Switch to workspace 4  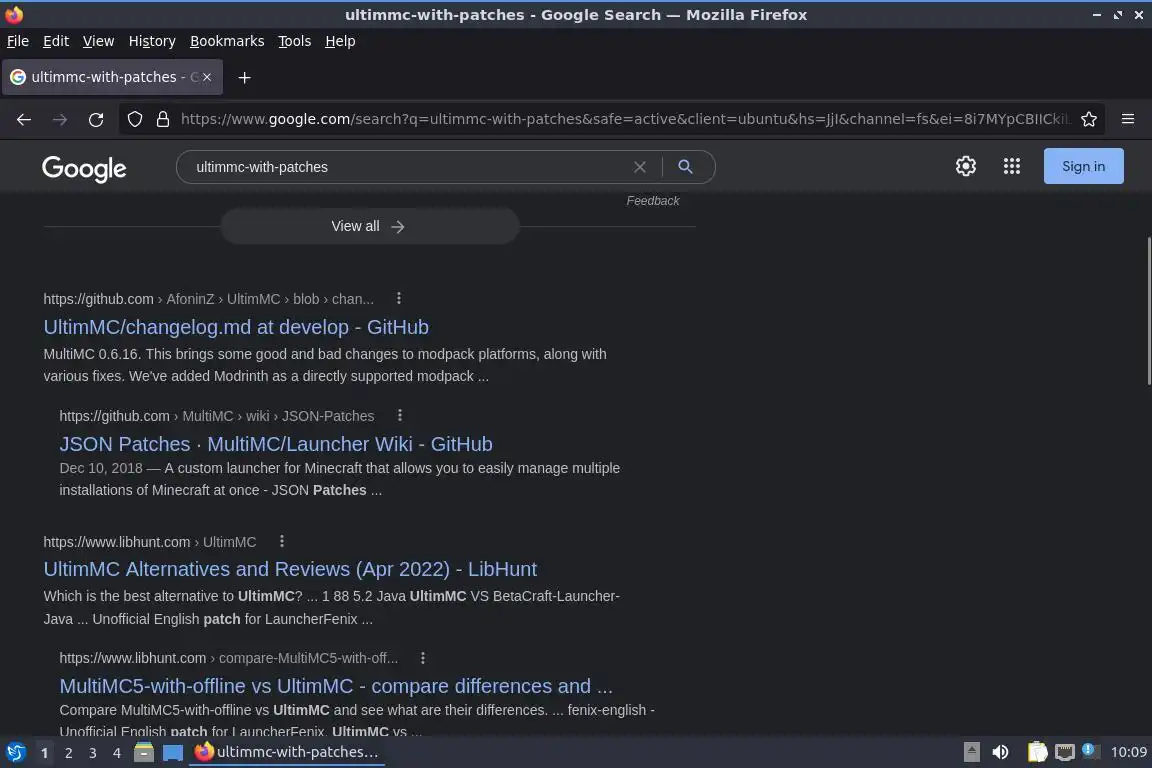pyautogui.click(x=117, y=753)
